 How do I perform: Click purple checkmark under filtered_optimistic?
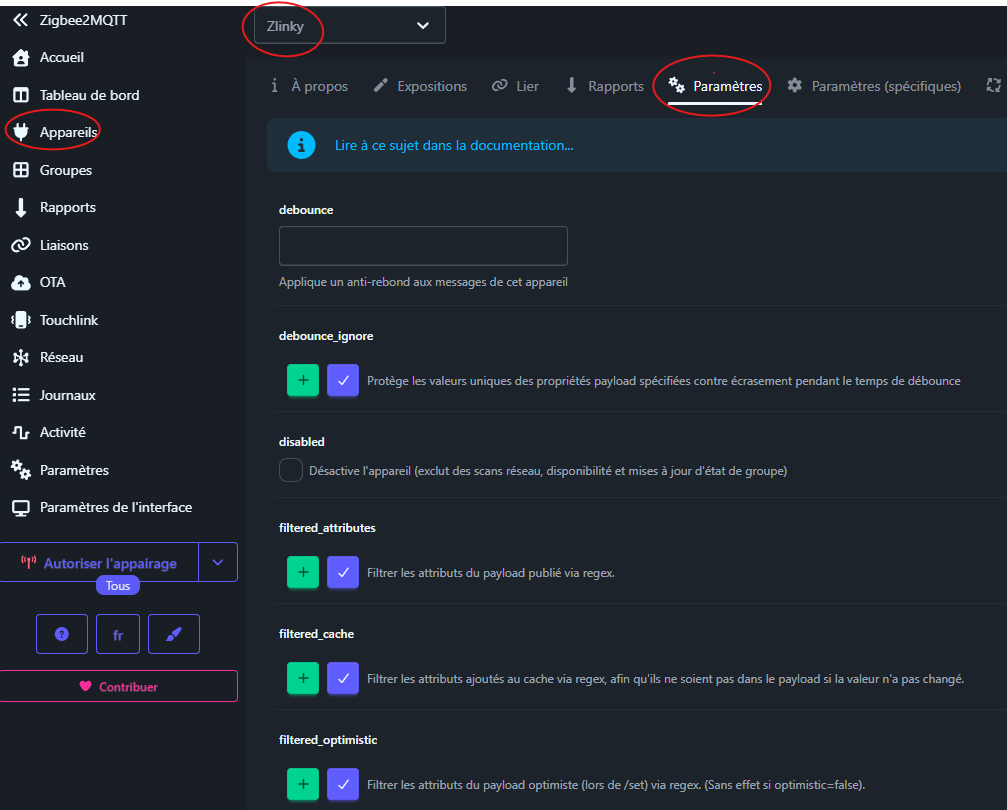click(x=343, y=785)
